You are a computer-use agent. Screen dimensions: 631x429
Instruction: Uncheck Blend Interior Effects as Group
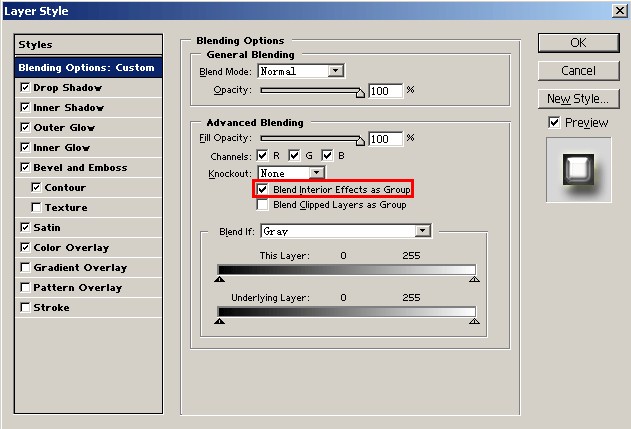[263, 189]
